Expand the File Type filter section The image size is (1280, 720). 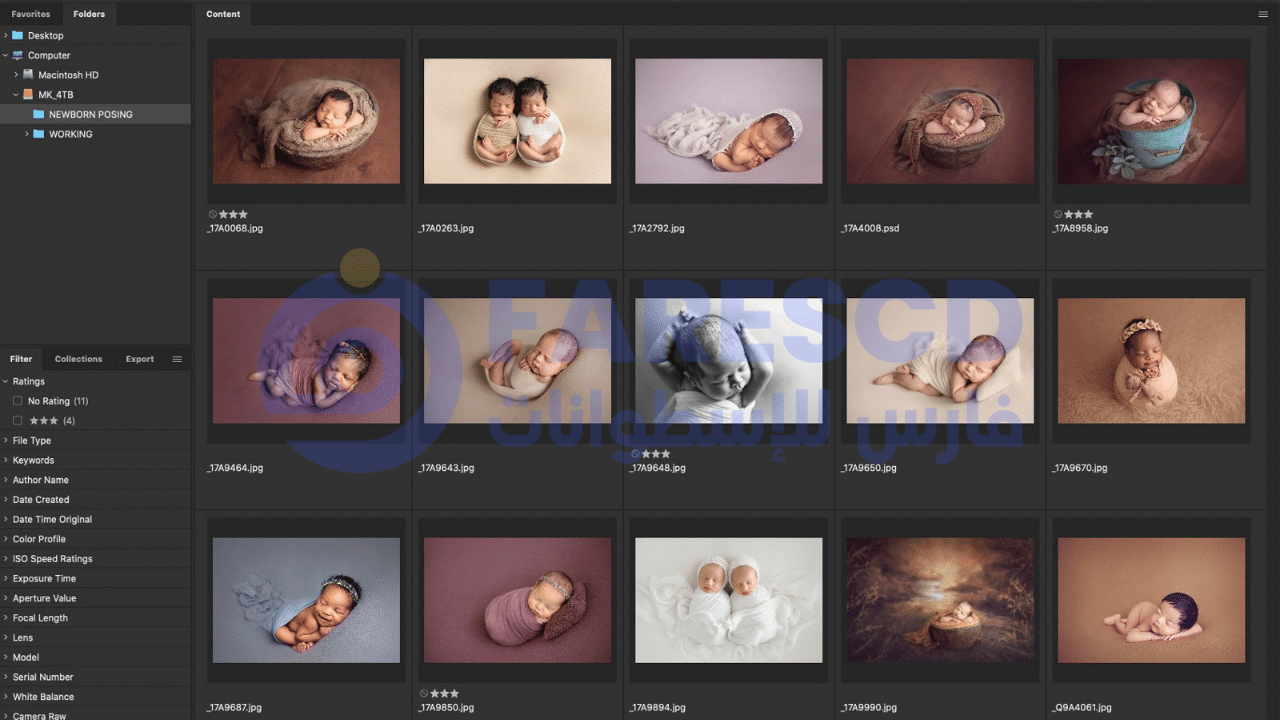[6, 440]
